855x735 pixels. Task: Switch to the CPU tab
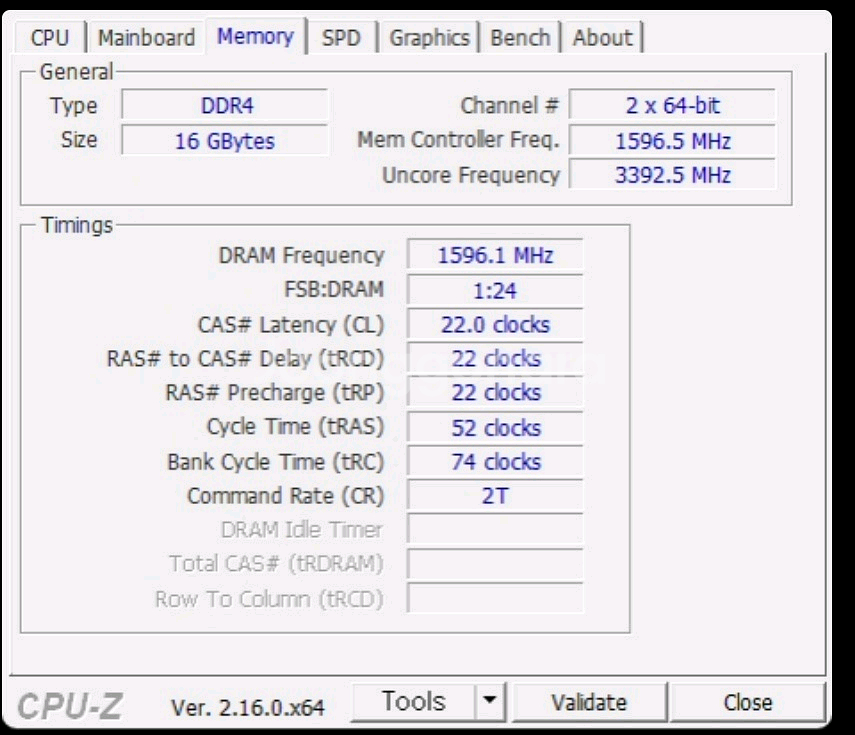pos(50,38)
